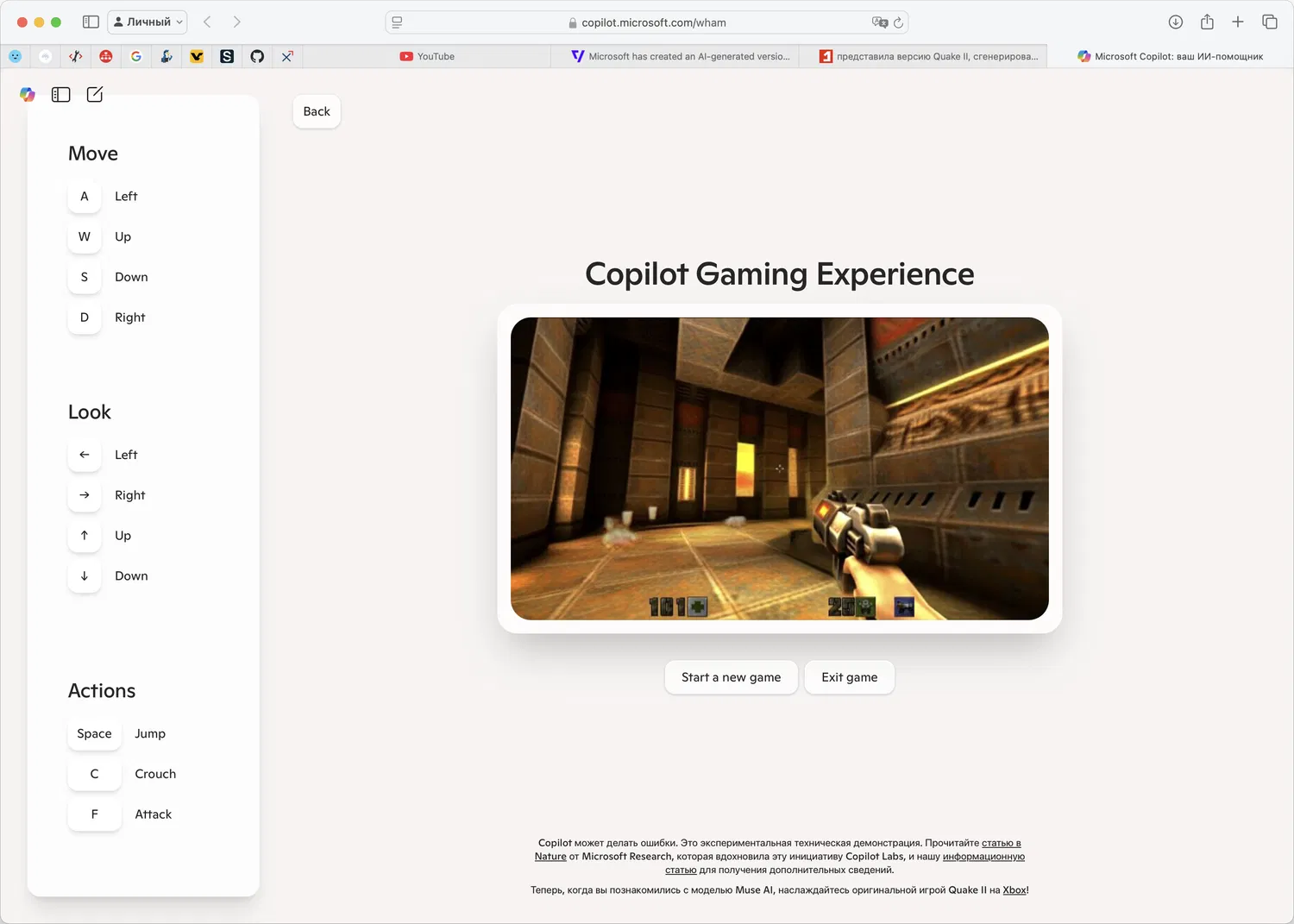Open the white round pinned tab
1294x924 pixels.
click(x=46, y=56)
